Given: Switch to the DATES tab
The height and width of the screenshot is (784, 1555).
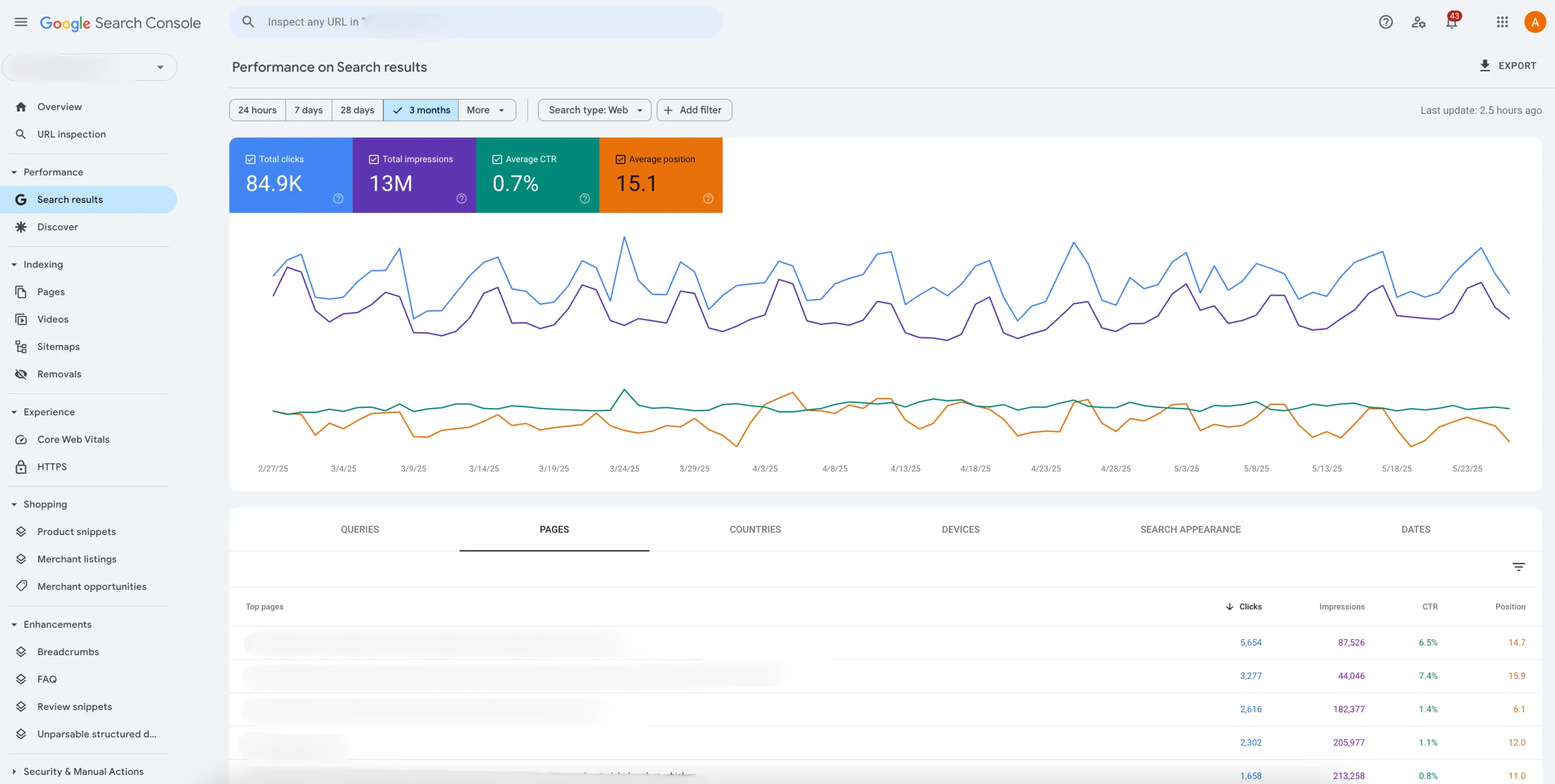Looking at the screenshot, I should coord(1416,530).
